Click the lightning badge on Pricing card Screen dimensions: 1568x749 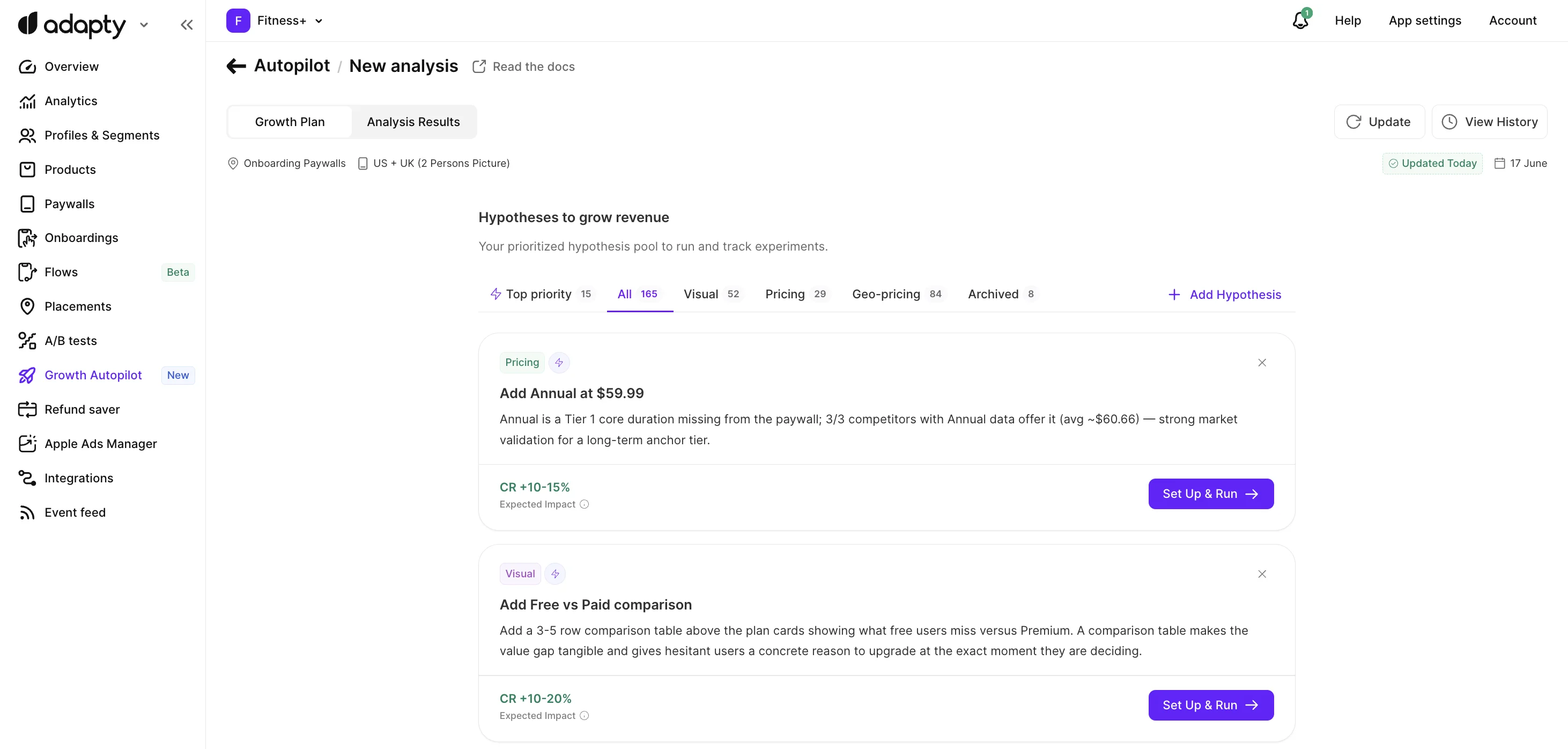559,362
